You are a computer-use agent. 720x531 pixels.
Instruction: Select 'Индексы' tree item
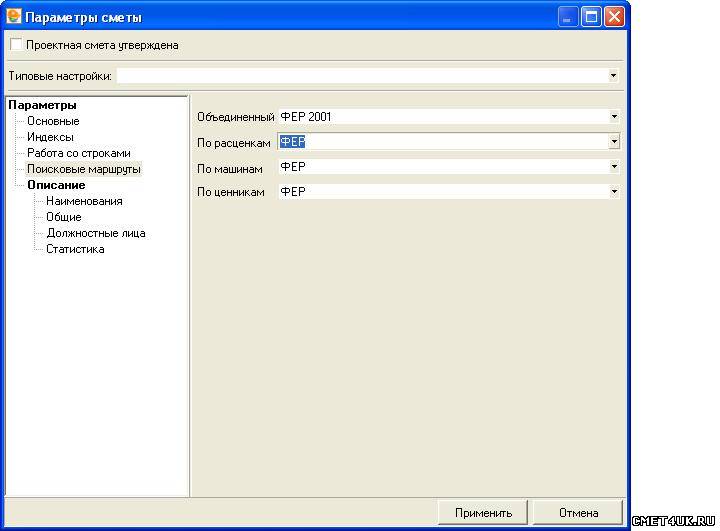[x=50, y=137]
